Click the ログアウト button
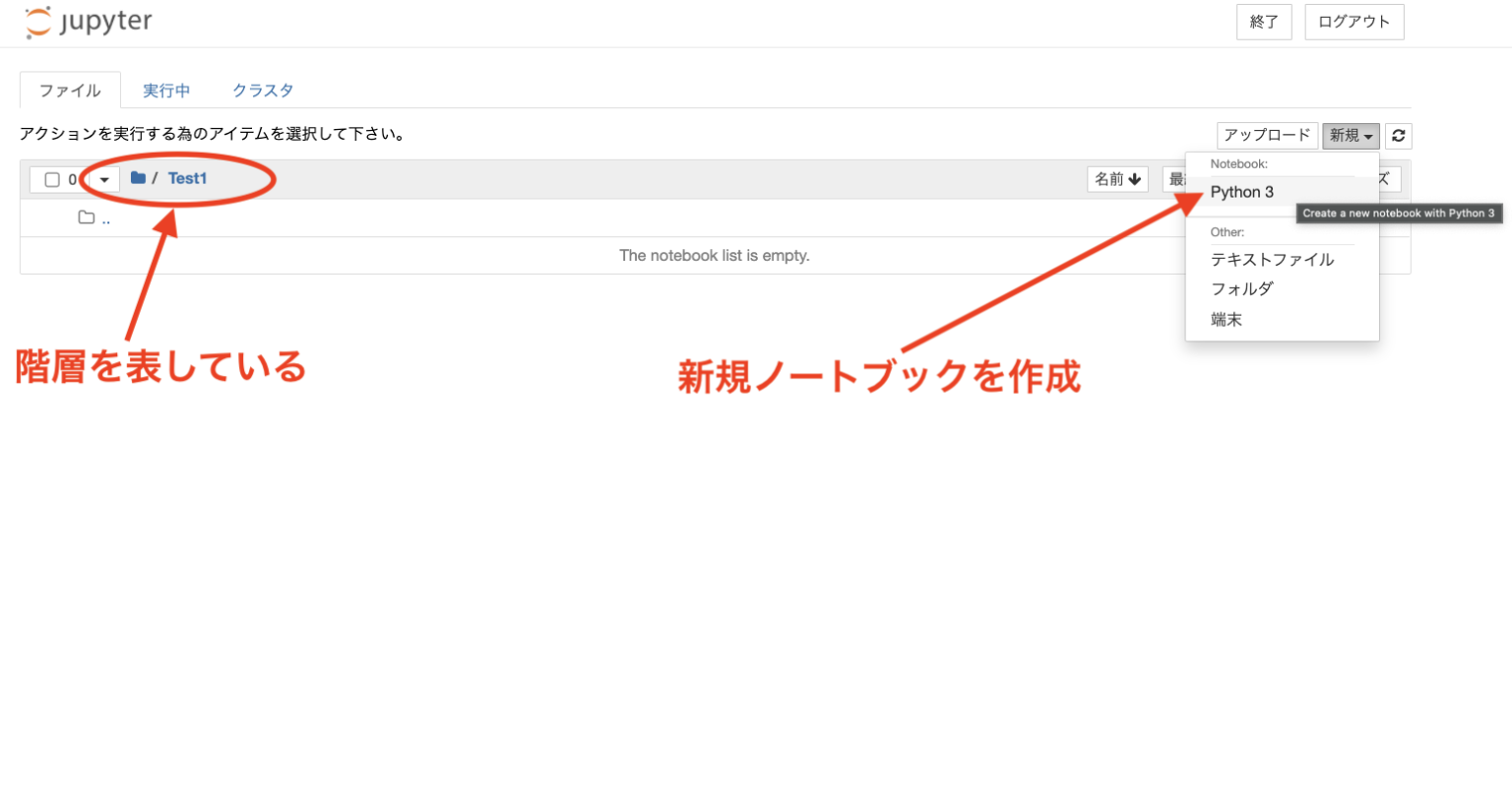This screenshot has width=1512, height=804. [1354, 22]
